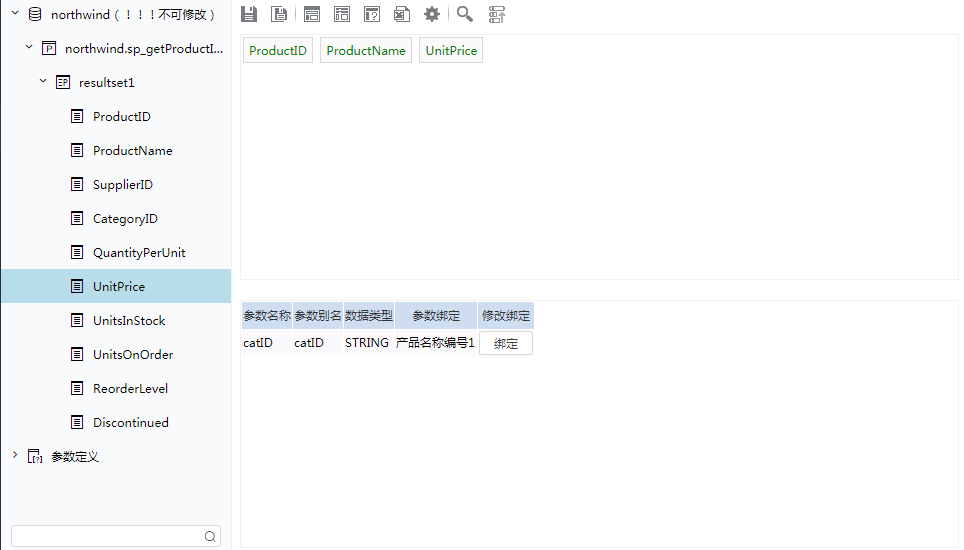Click the 产品名称编号1 binding cell

pyautogui.click(x=435, y=342)
